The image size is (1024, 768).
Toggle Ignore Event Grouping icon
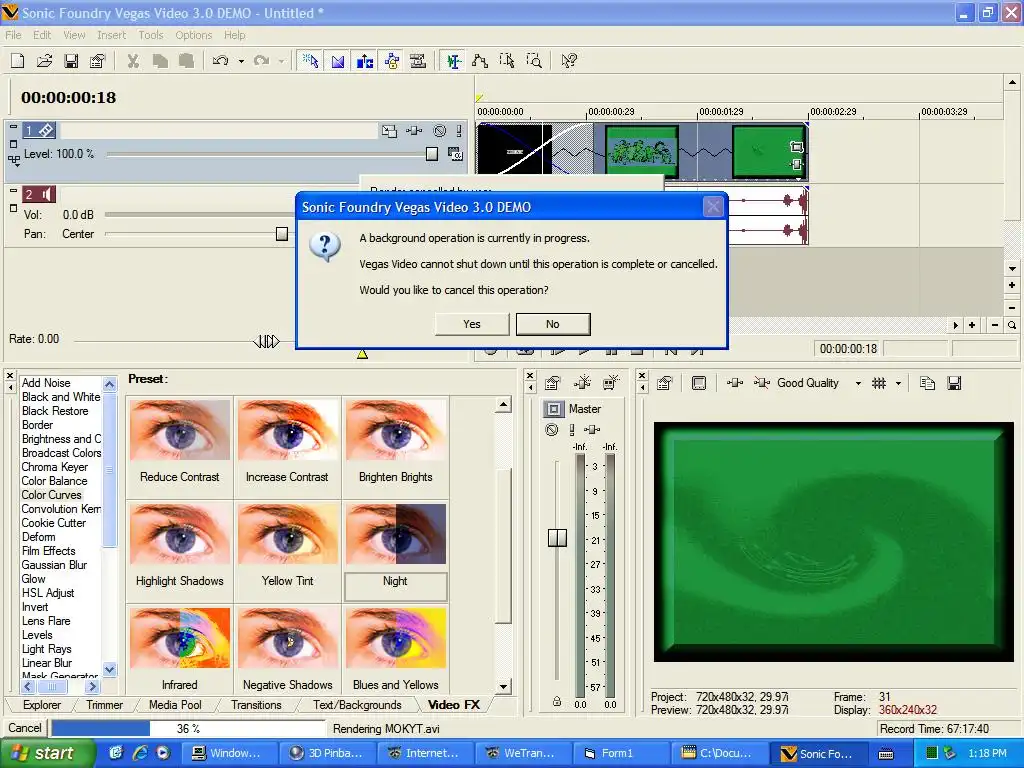[x=418, y=61]
